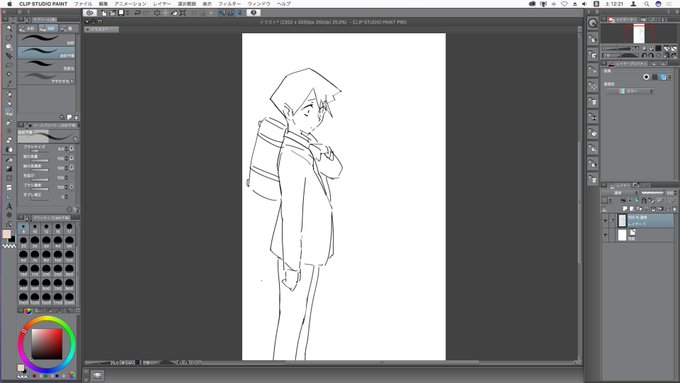Select the Fill bucket tool

tap(9, 159)
